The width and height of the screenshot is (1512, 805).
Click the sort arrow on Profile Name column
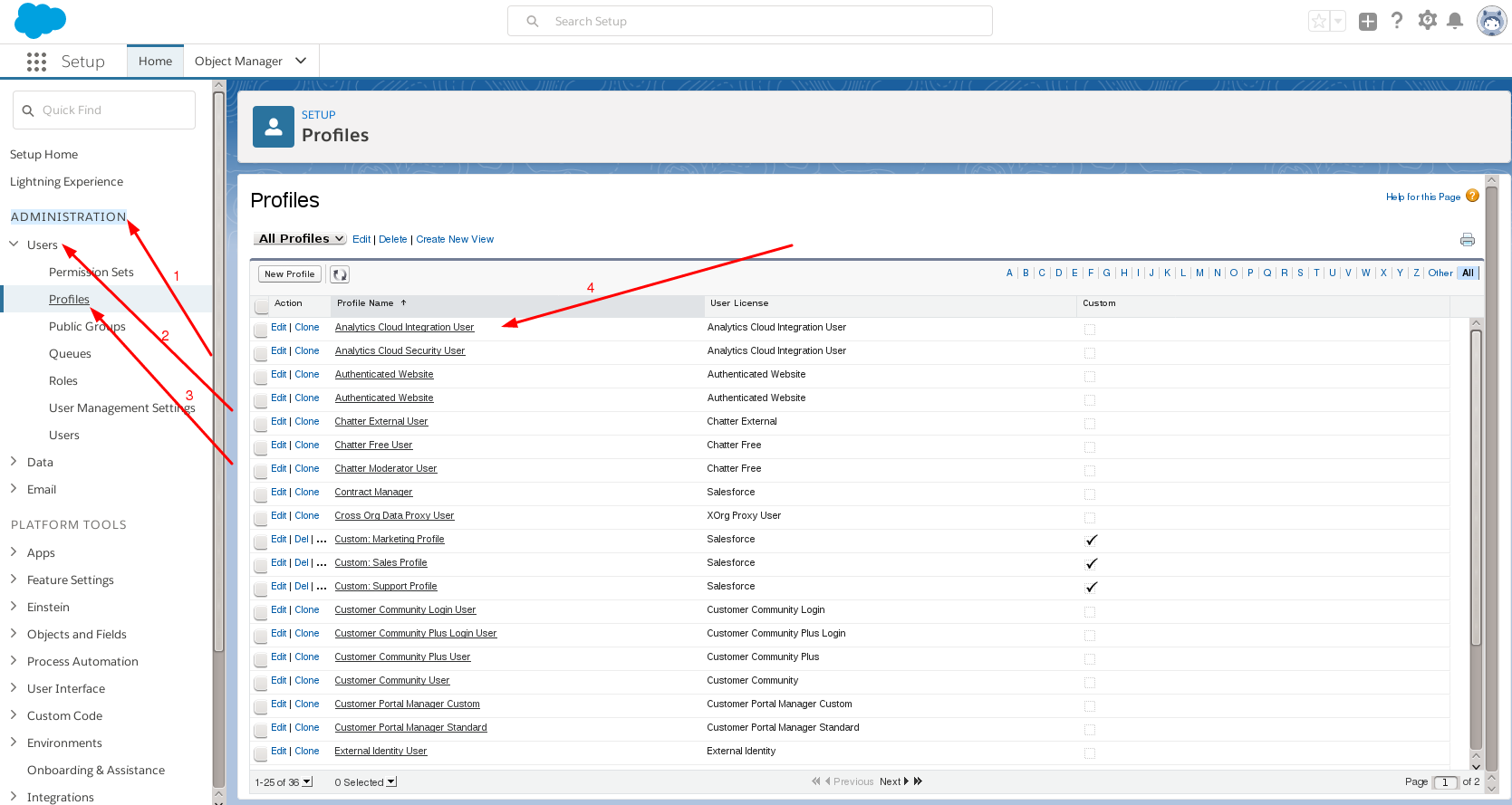pos(404,303)
